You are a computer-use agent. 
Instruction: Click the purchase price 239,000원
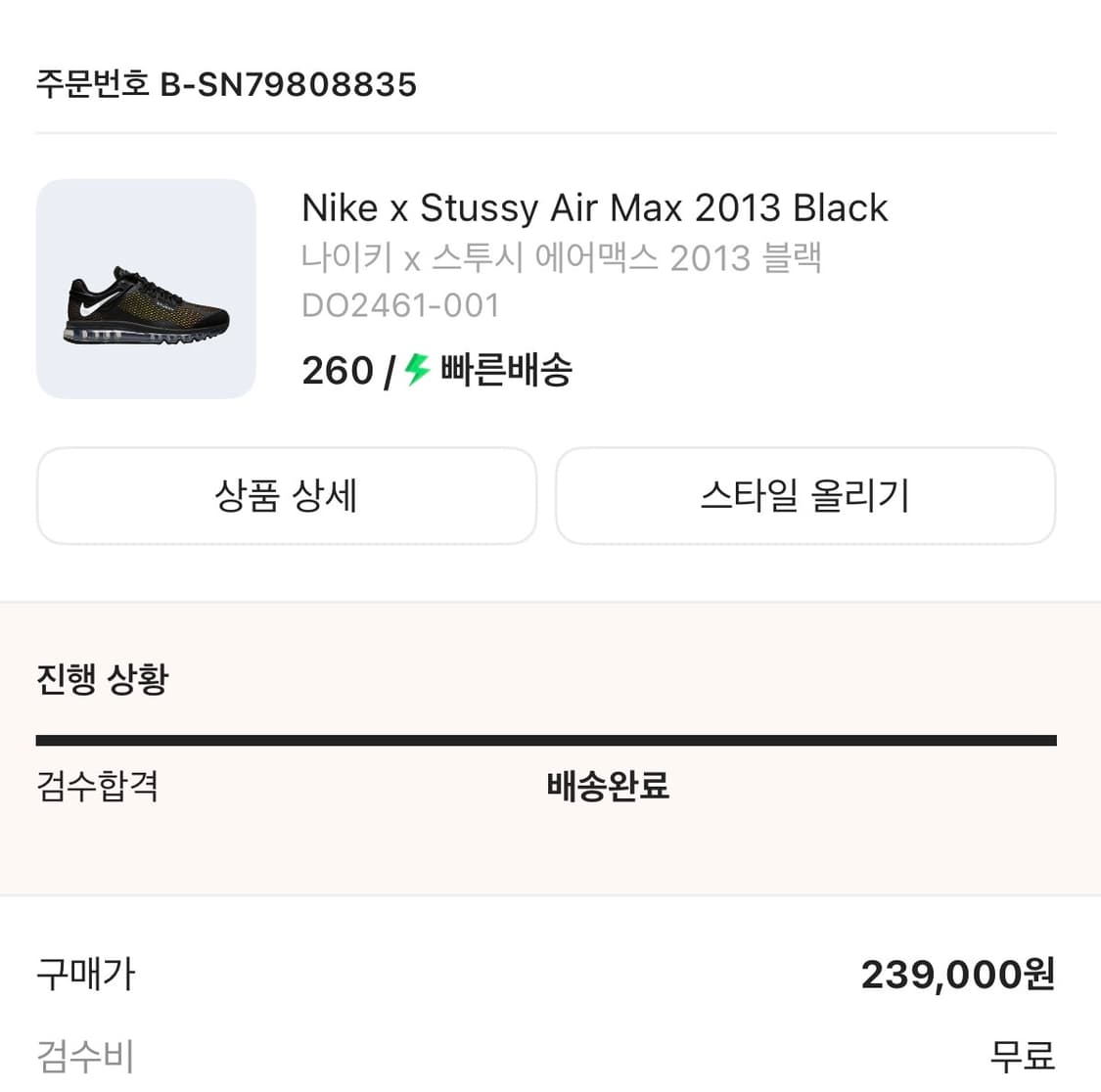click(x=956, y=974)
